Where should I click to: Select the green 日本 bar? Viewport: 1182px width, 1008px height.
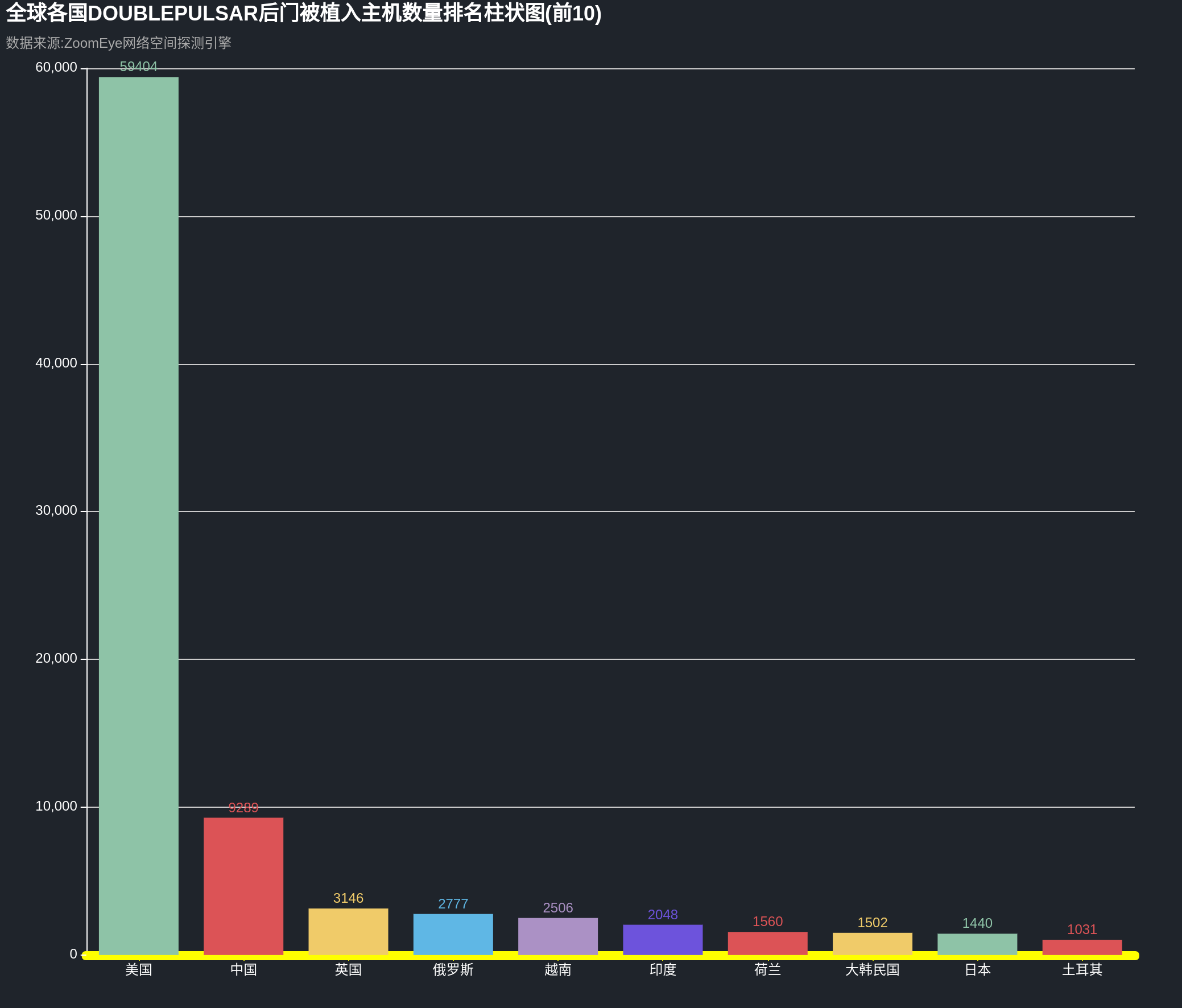(x=977, y=944)
